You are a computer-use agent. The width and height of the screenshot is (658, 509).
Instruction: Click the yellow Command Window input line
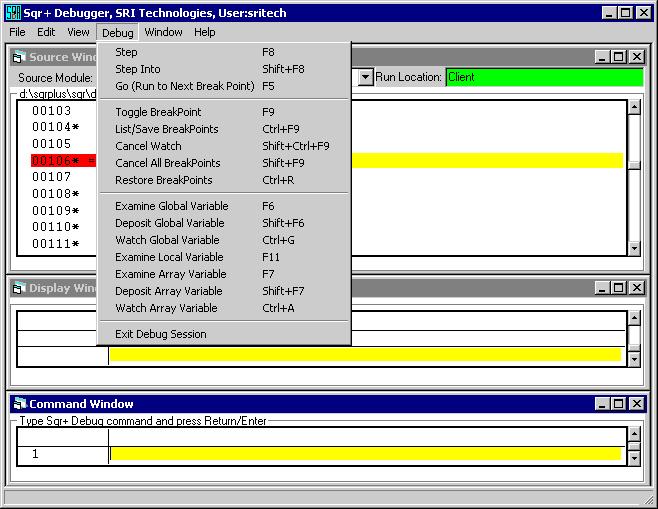[365, 454]
